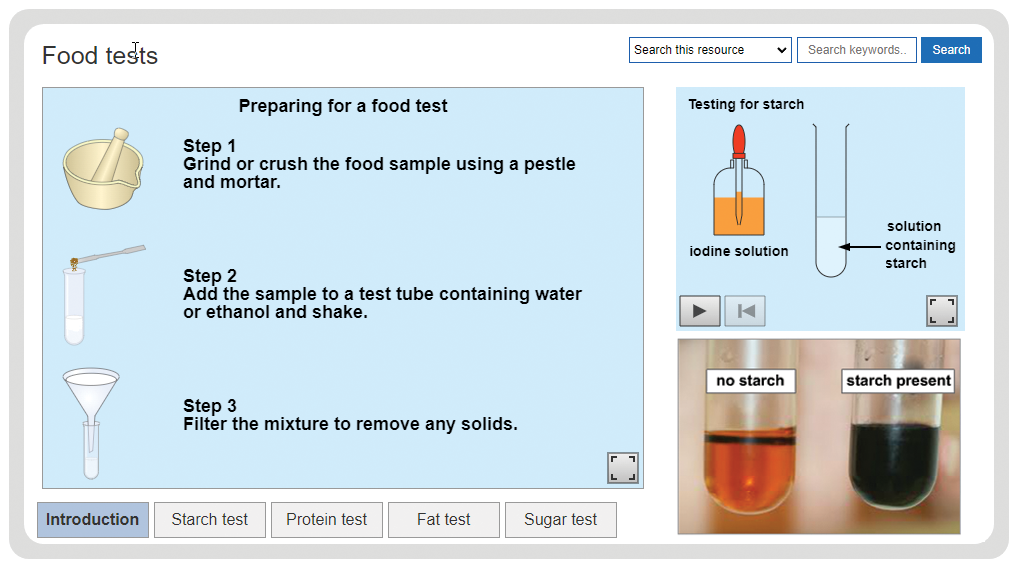Screen dimensions: 1018x566
Task: Click the blue Search button
Action: coord(951,50)
